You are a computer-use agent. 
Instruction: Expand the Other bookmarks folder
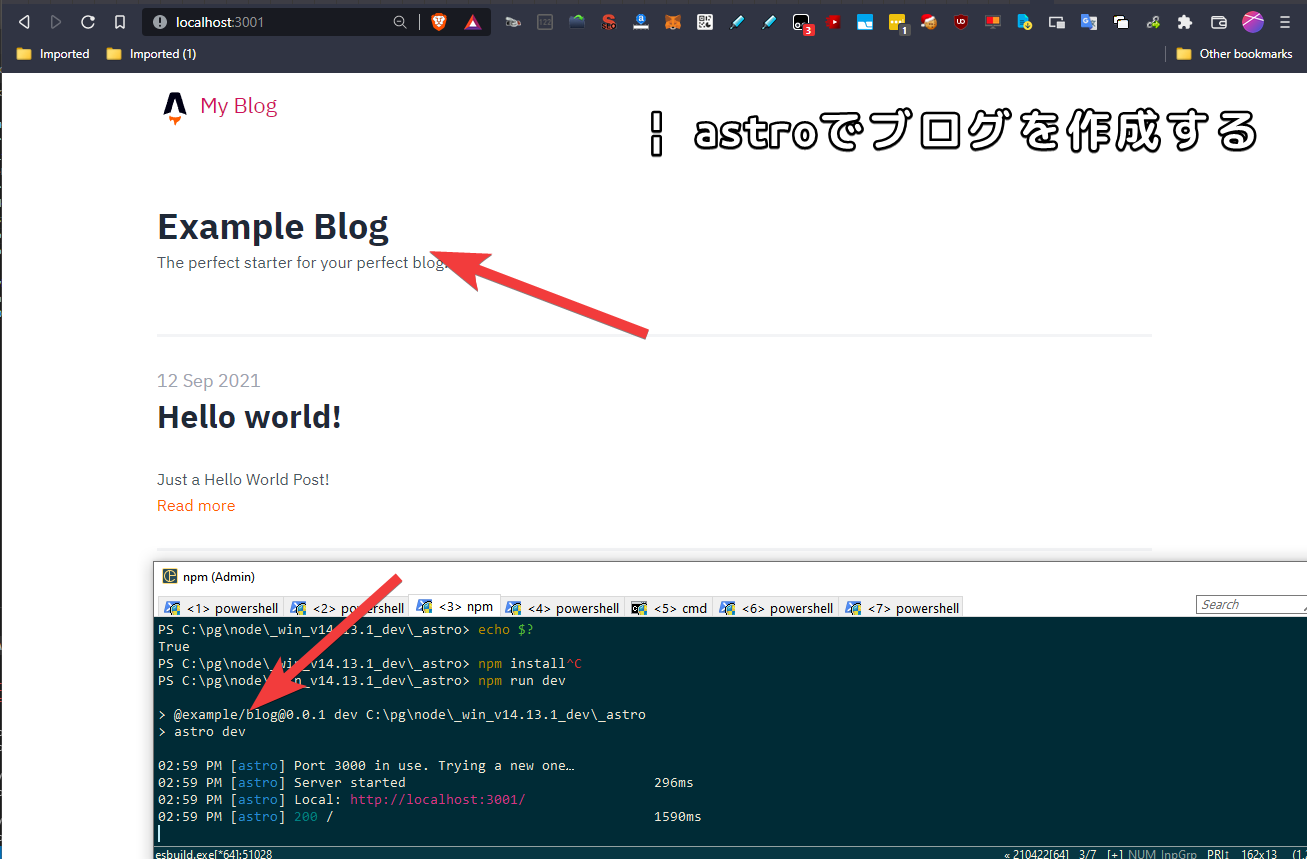click(x=1235, y=54)
